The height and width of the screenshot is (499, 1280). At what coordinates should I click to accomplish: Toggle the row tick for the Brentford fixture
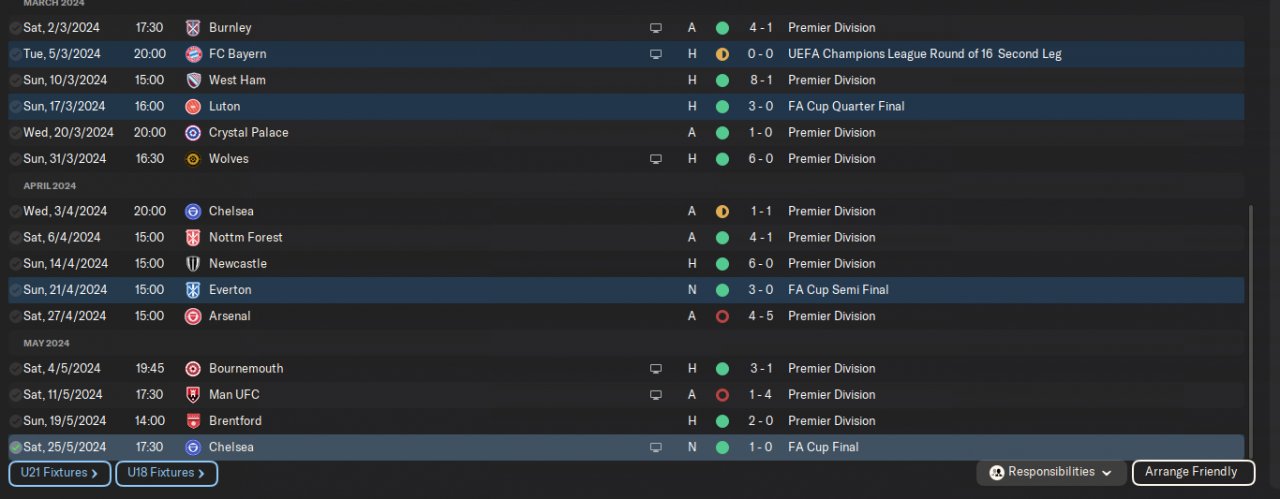(15, 421)
